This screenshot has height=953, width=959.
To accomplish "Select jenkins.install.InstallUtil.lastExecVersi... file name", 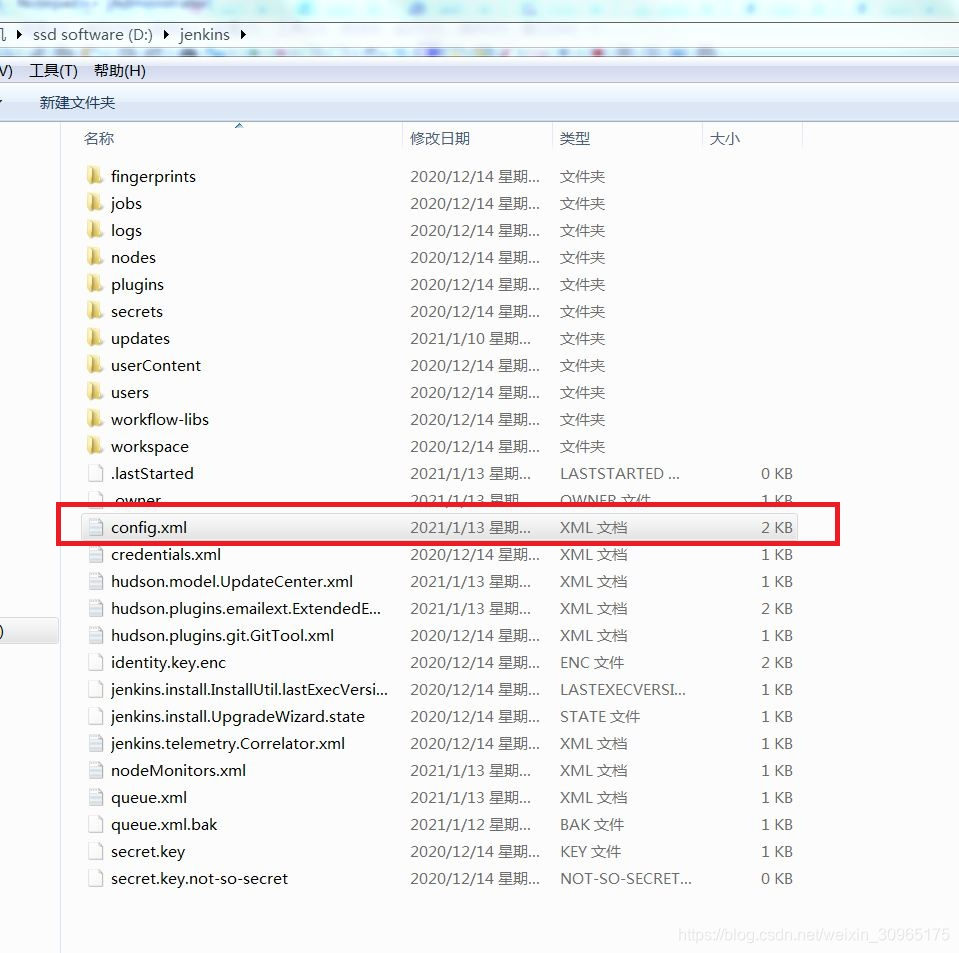I will pyautogui.click(x=249, y=689).
